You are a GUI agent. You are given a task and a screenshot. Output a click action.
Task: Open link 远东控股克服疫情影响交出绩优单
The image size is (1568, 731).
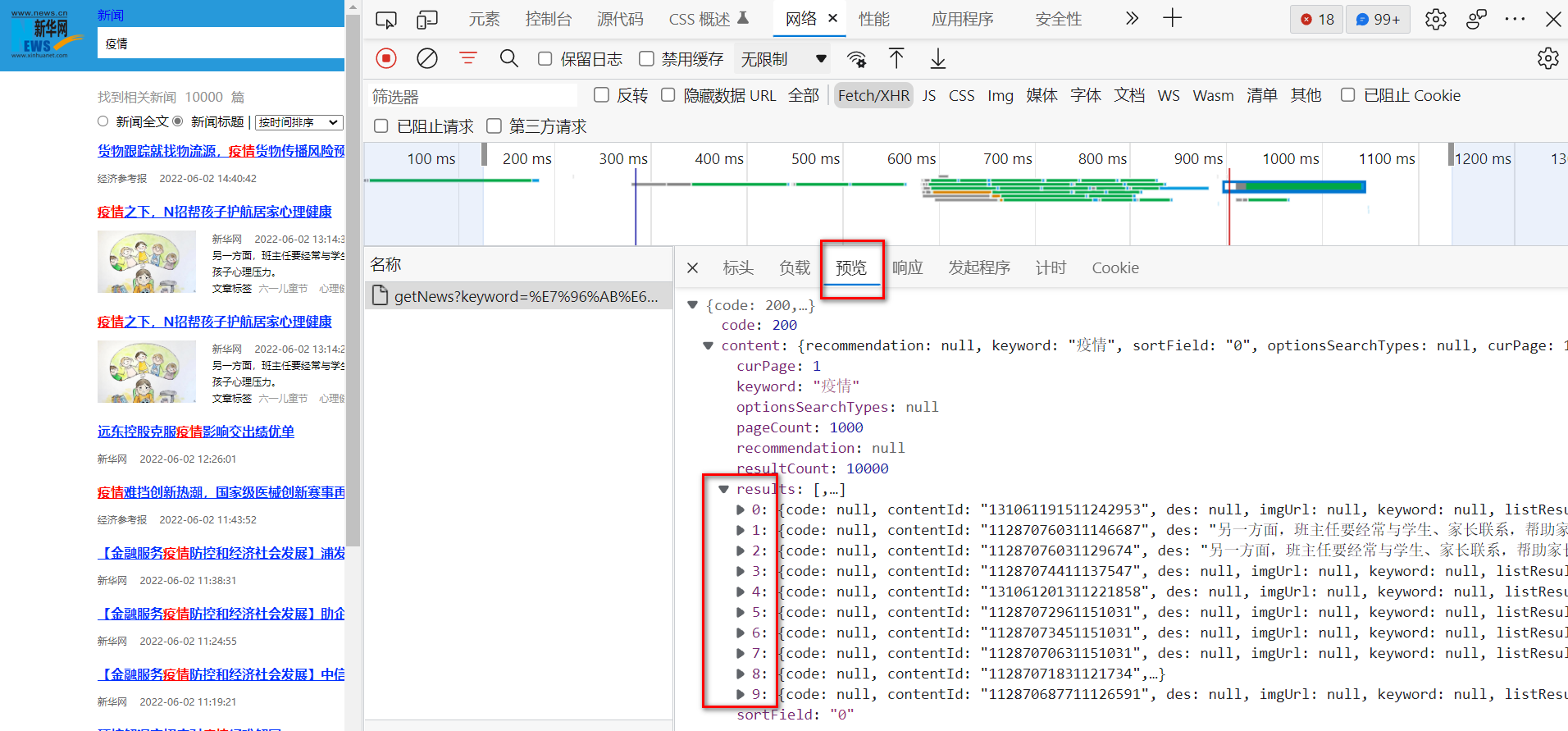(x=196, y=432)
